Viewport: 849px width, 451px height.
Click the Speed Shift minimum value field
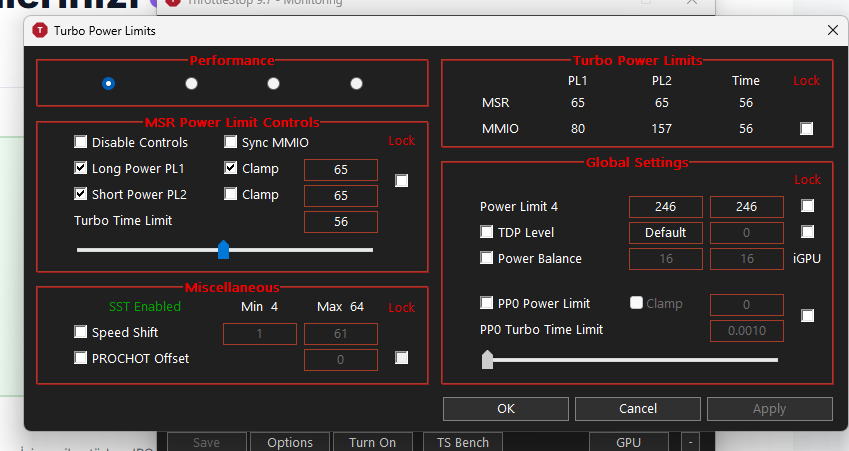pyautogui.click(x=260, y=334)
